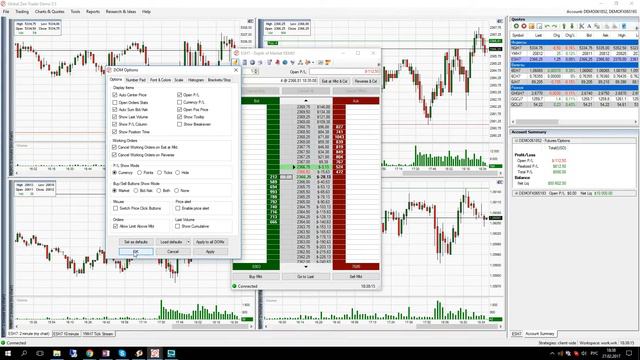Switch to Font & Colors tab
This screenshot has width=640, height=360.
tap(160, 80)
